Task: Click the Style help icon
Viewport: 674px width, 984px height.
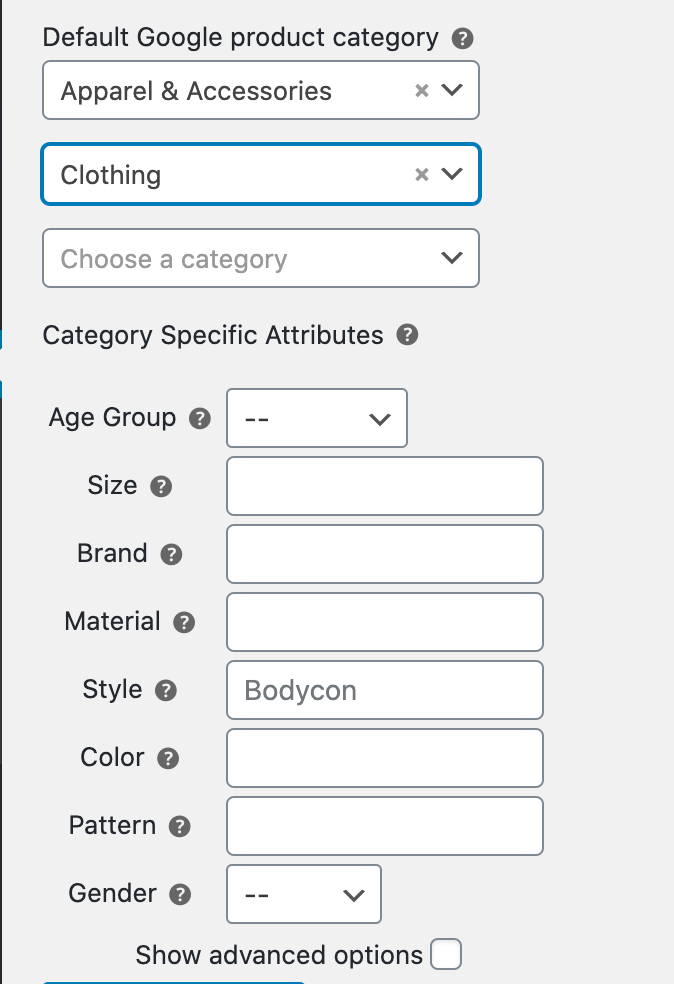Action: [x=166, y=691]
